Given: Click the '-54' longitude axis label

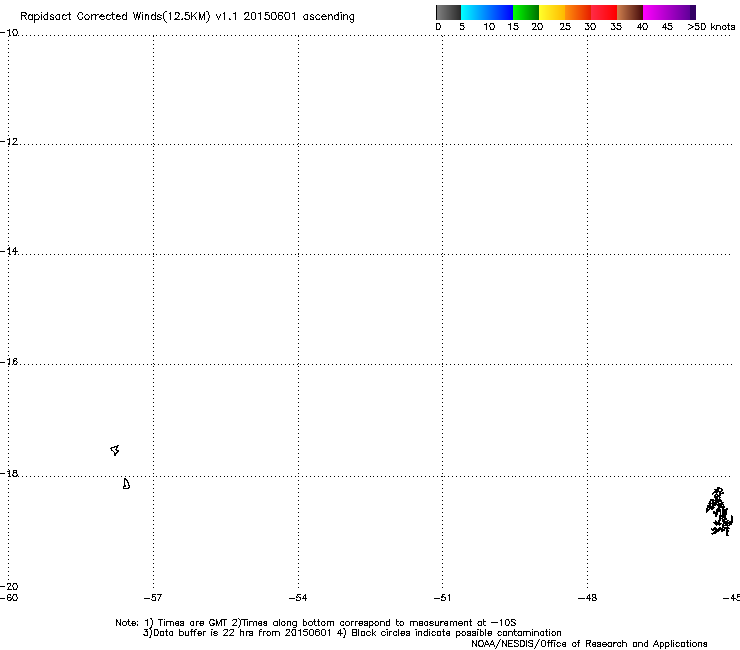Looking at the screenshot, I should (x=298, y=598).
